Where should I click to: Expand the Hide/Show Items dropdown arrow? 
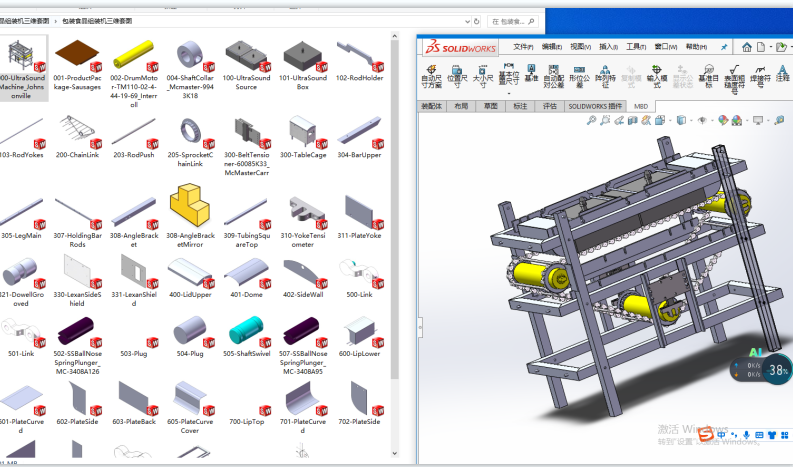pyautogui.click(x=712, y=120)
